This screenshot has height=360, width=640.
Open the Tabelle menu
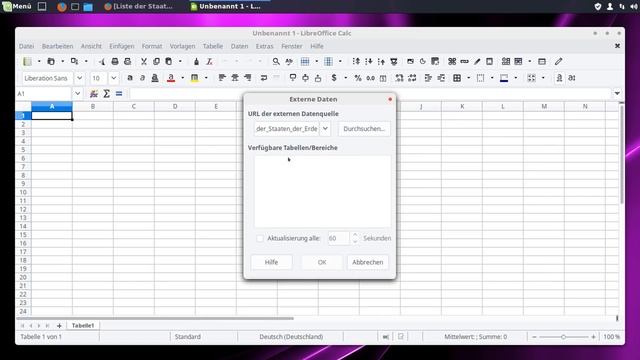click(213, 46)
